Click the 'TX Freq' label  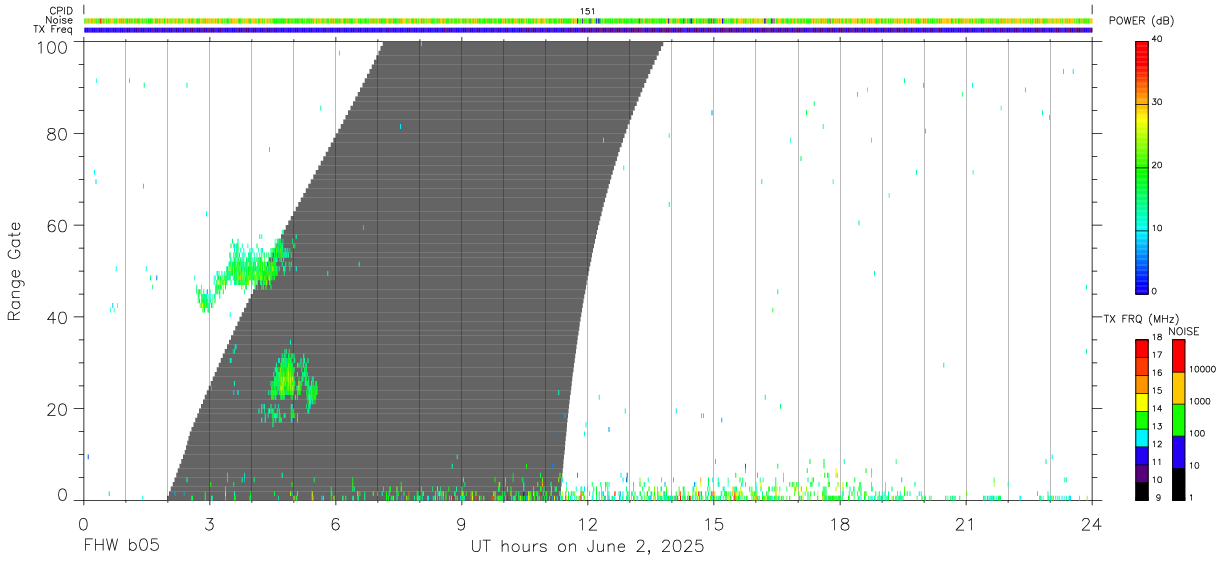(x=54, y=30)
